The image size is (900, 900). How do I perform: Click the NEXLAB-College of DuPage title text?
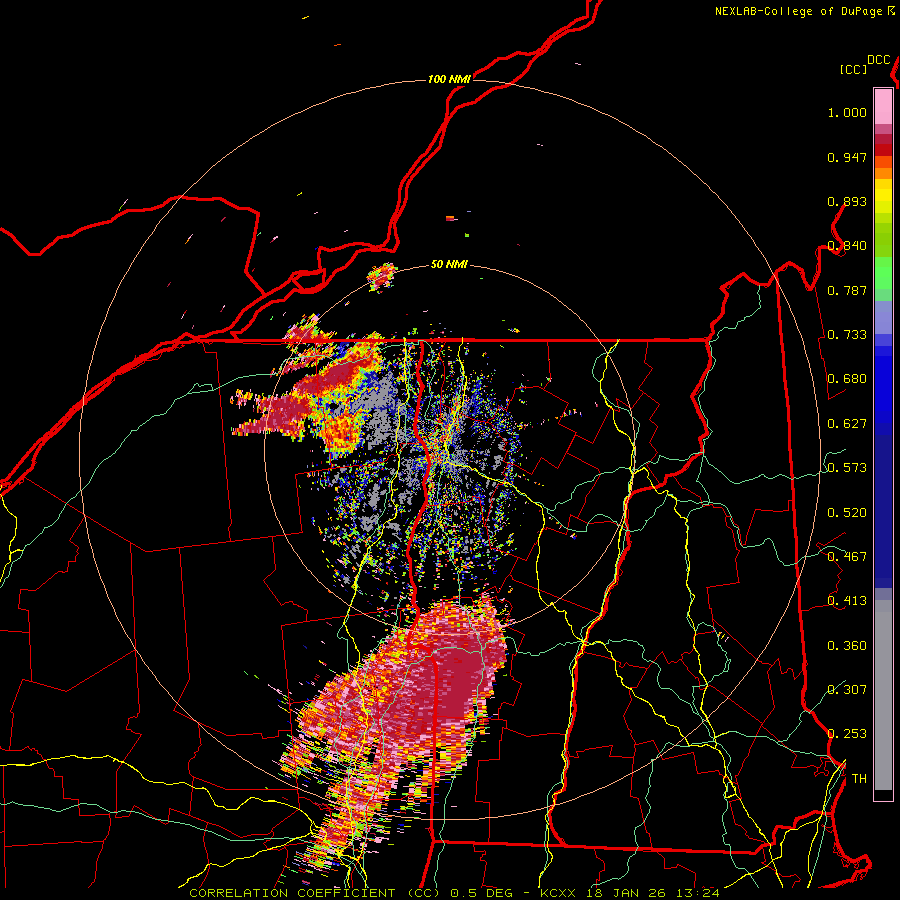pos(798,11)
